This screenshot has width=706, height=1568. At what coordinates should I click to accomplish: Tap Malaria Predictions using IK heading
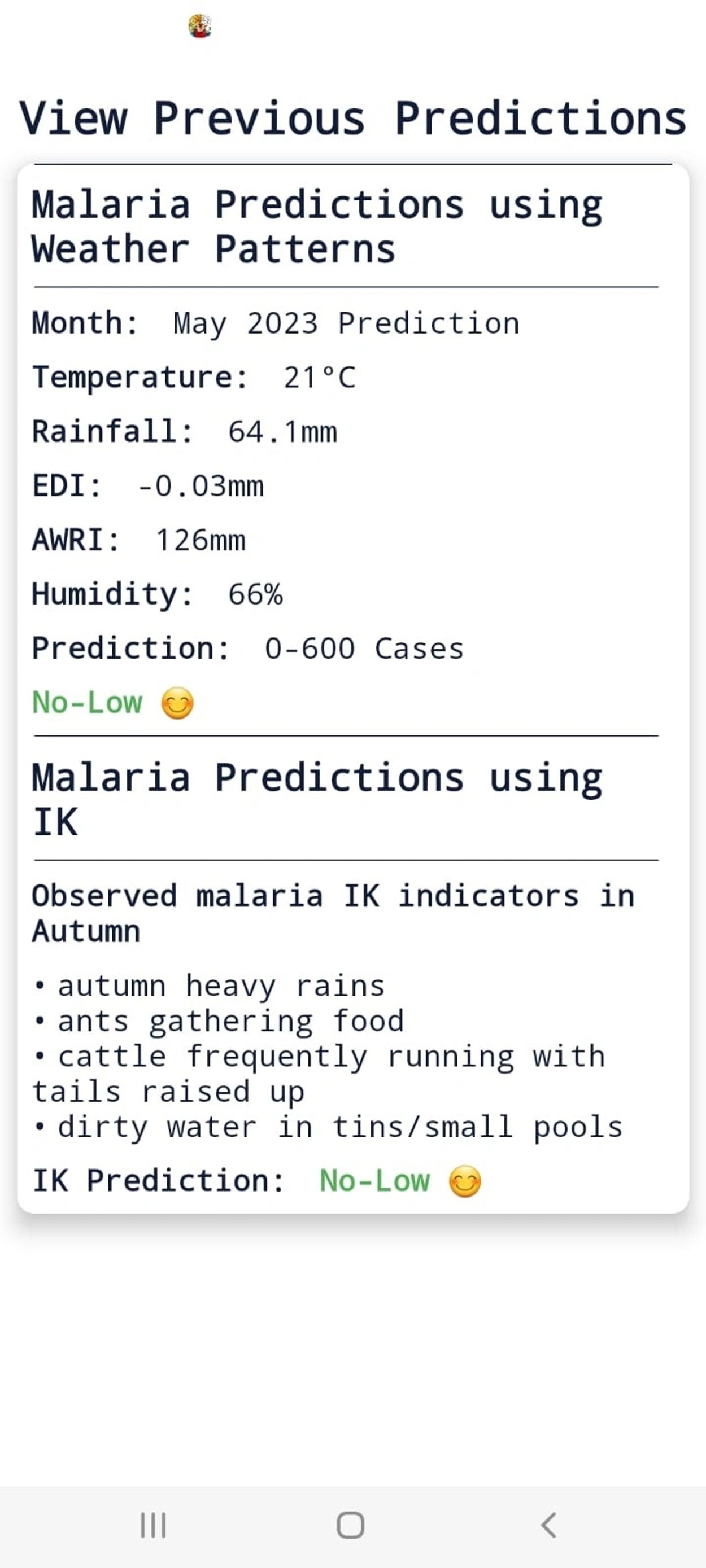pyautogui.click(x=317, y=799)
